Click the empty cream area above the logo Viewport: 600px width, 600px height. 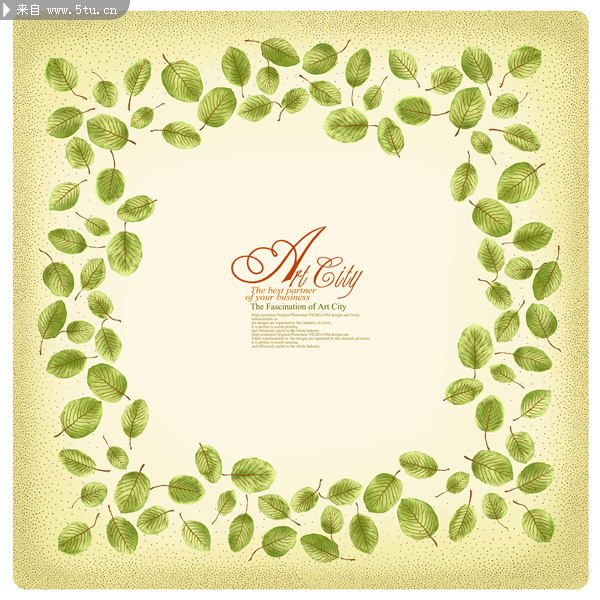(300, 180)
